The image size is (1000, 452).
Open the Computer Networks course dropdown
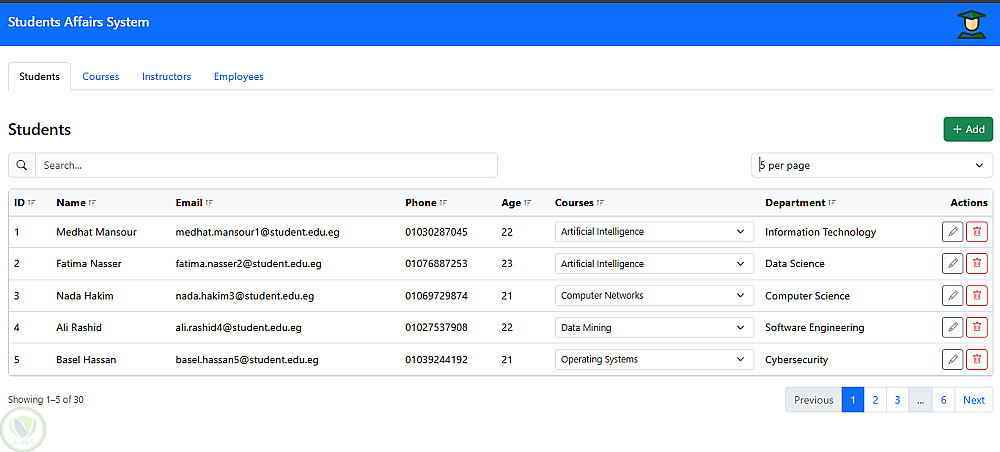pyautogui.click(x=654, y=296)
